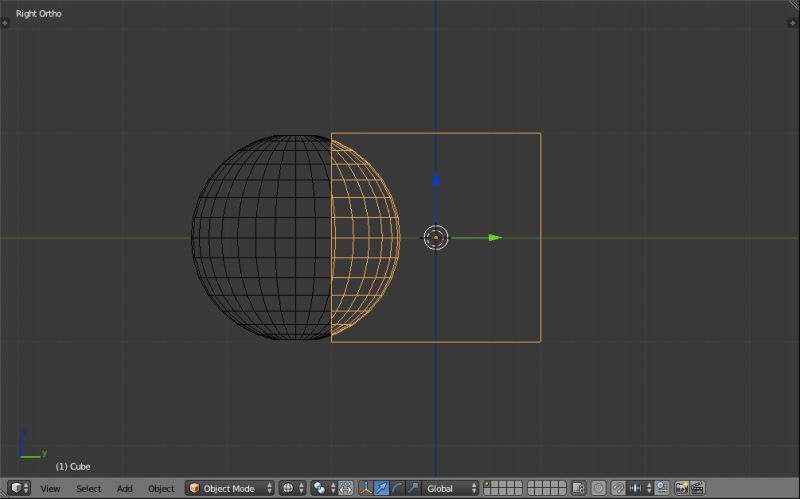Open the Add menu
The width and height of the screenshot is (800, 499).
124,488
